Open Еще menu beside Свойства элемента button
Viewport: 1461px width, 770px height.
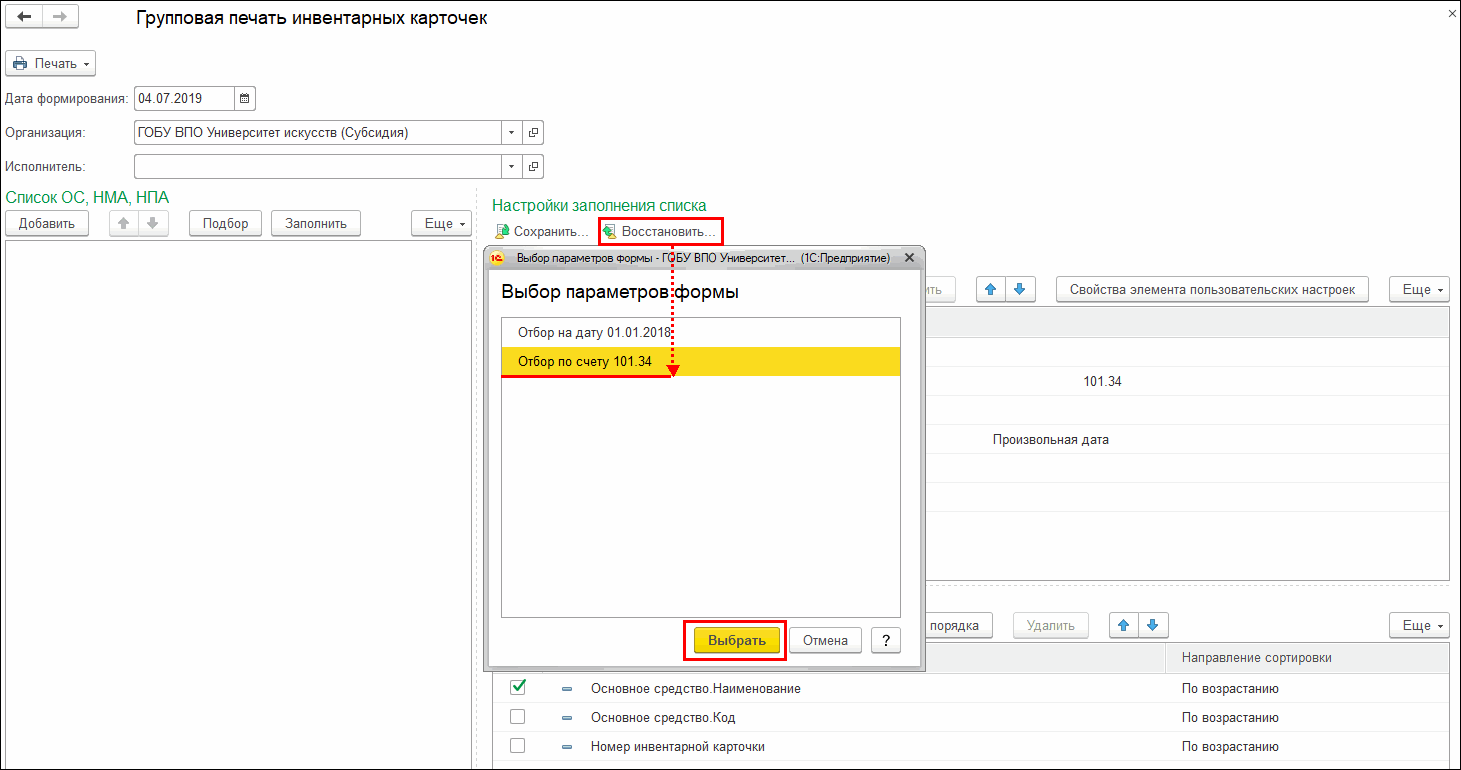[x=1419, y=289]
